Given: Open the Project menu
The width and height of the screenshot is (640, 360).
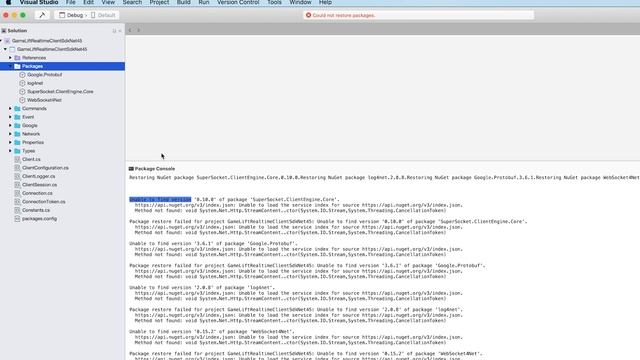Looking at the screenshot, I should click(x=159, y=2).
